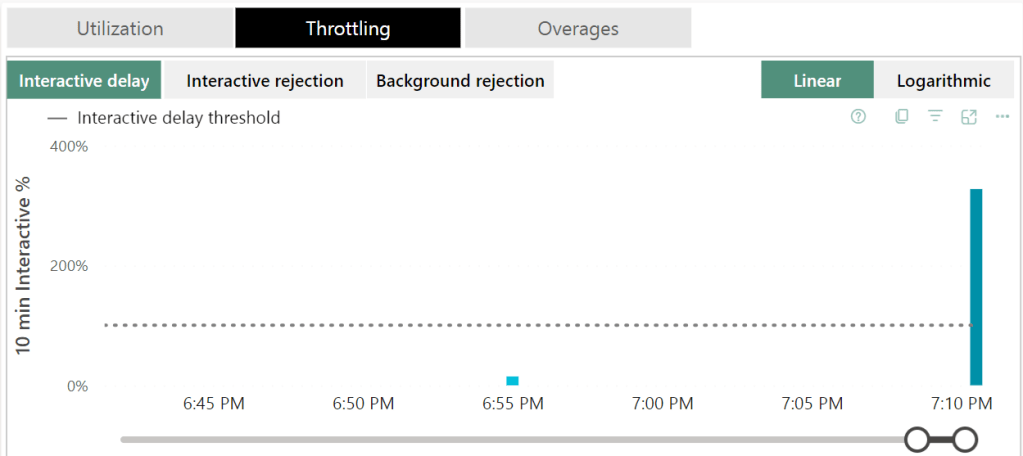Screen dimensions: 1023x456
Task: Select the Throttling tab
Action: (348, 28)
